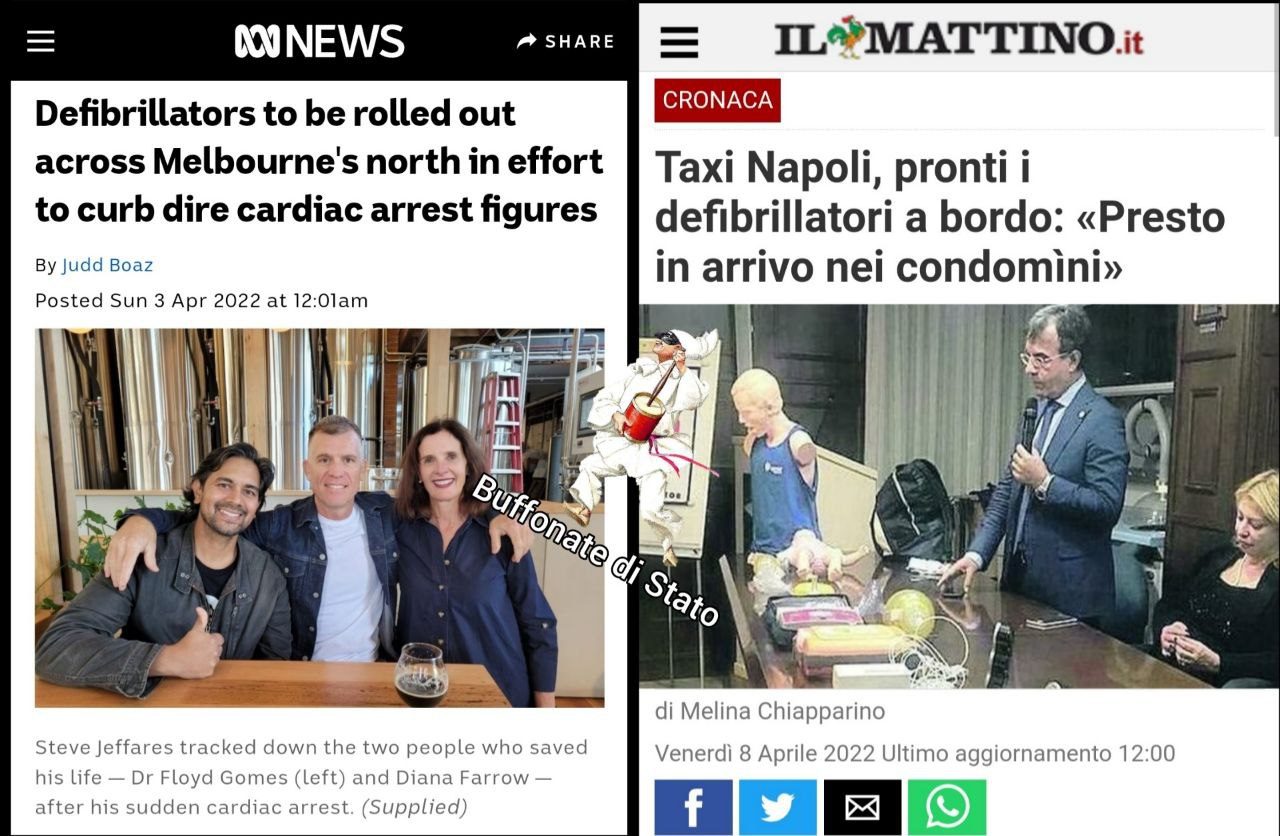Share article on Facebook
This screenshot has height=836, width=1280.
(x=693, y=807)
